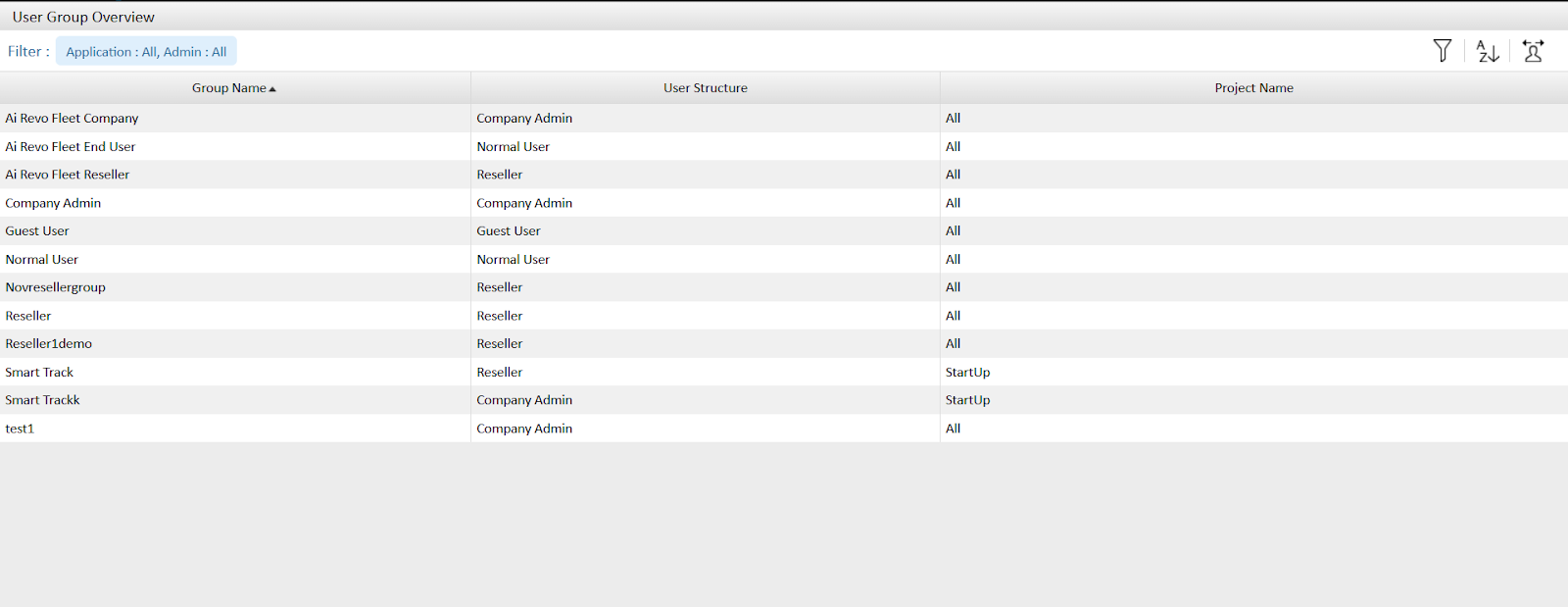The height and width of the screenshot is (607, 1568).
Task: Sort by the Group Name column header
Action: pos(228,88)
